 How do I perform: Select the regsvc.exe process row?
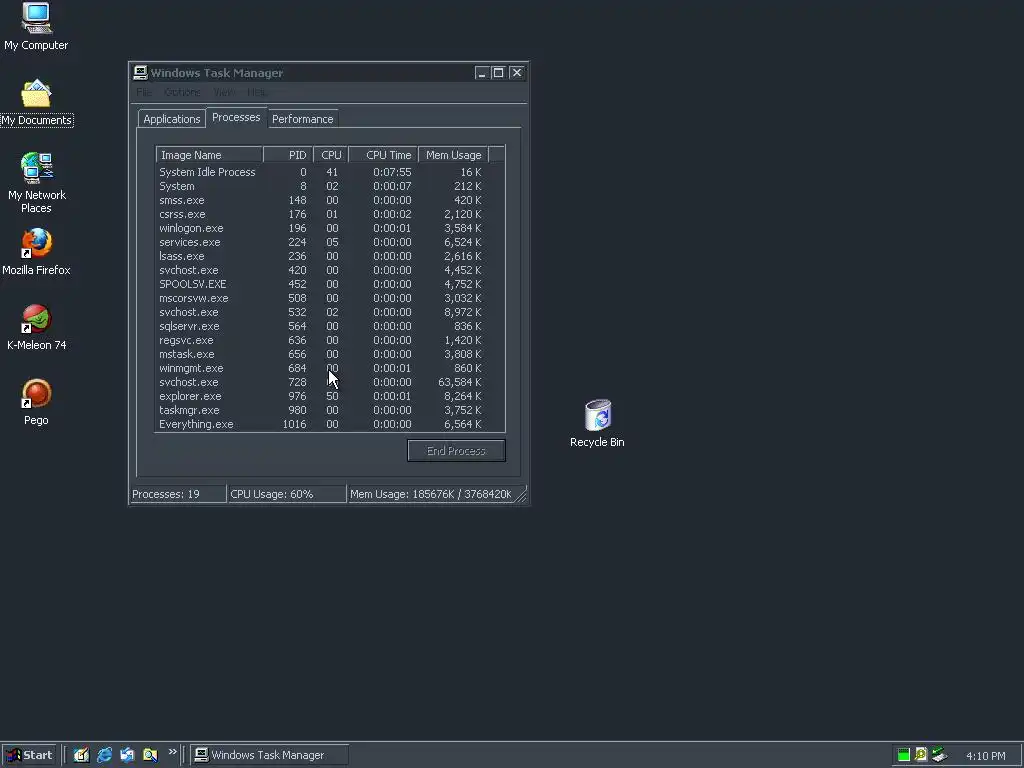(330, 340)
